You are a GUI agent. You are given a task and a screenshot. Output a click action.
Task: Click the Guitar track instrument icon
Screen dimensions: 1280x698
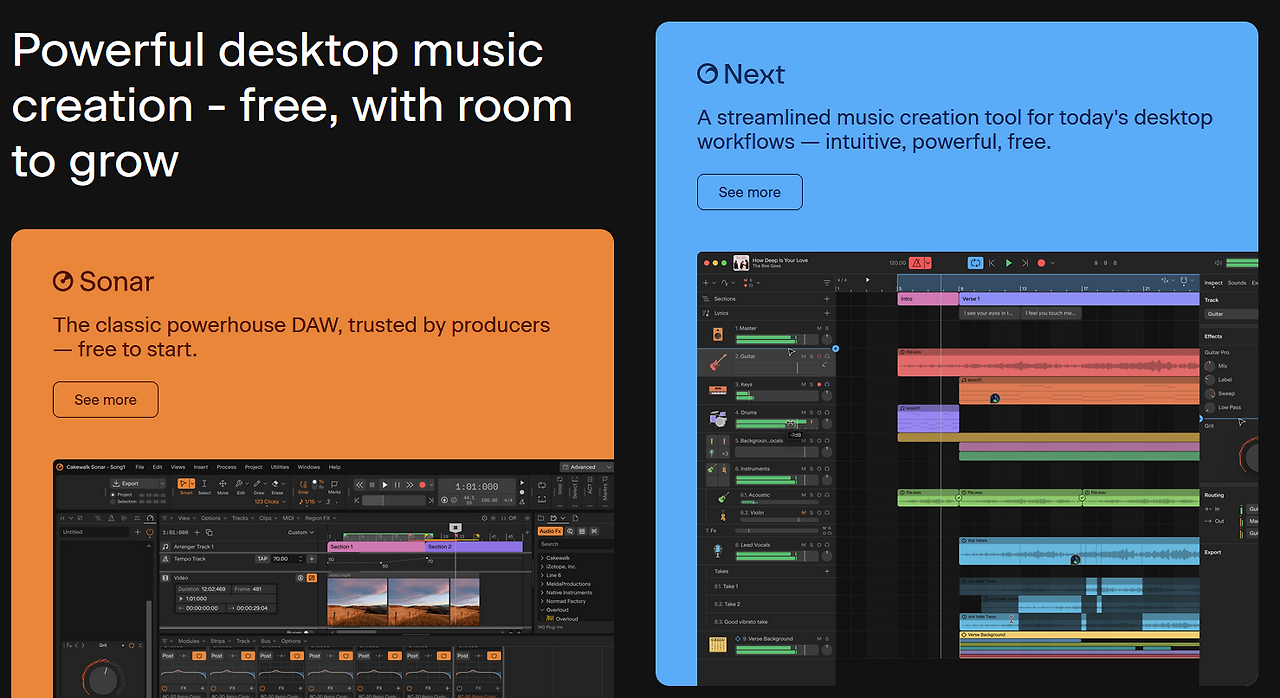(x=718, y=362)
